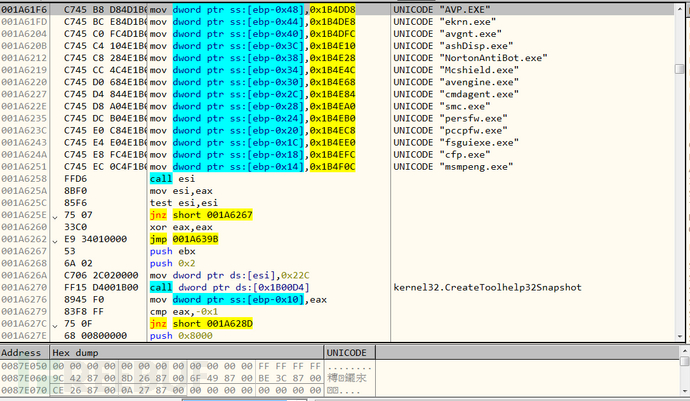Select the UNICODE "Mcshield.exe" comment

click(456, 70)
